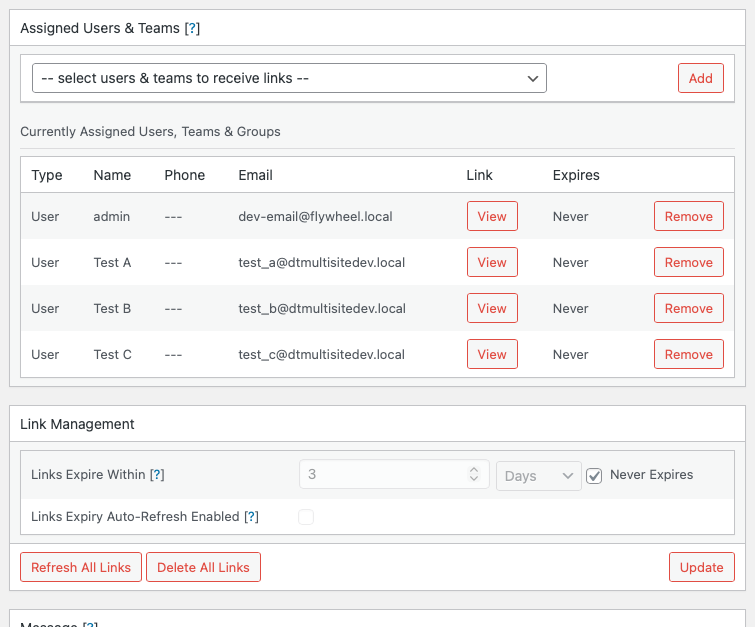The width and height of the screenshot is (755, 627).
Task: View the link for Test C
Action: coord(492,354)
